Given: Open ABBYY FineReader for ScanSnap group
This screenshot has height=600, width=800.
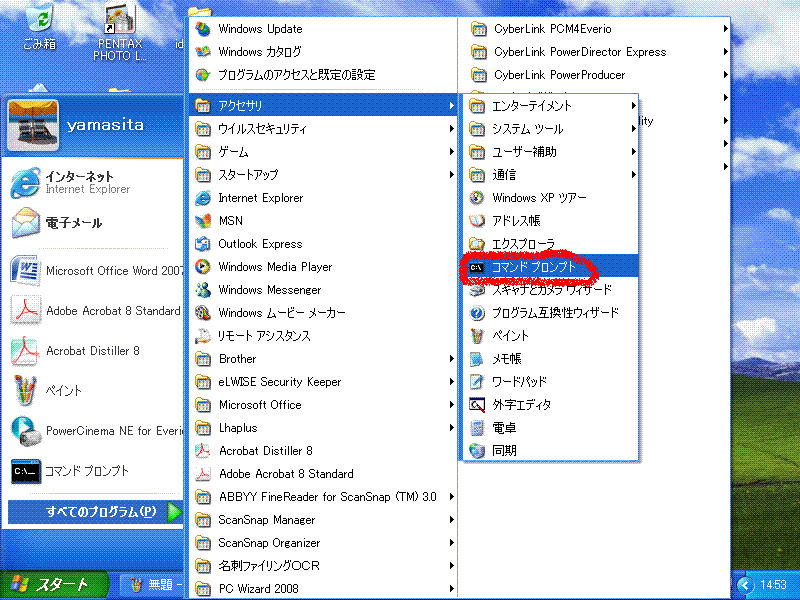Looking at the screenshot, I should 323,496.
